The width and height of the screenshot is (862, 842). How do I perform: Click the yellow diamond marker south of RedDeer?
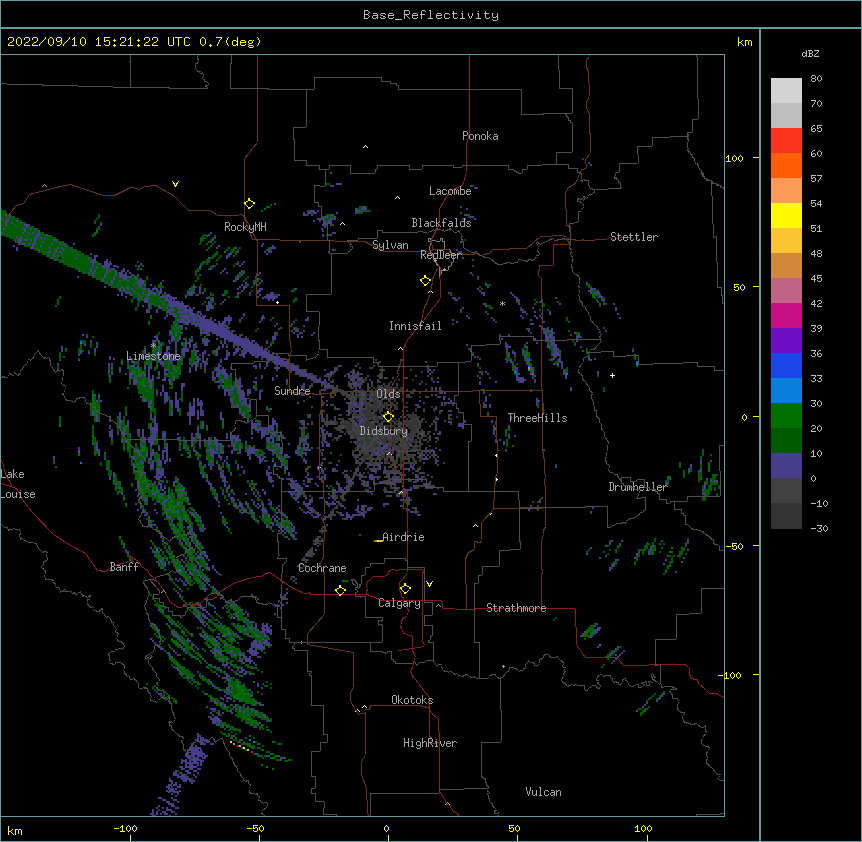pyautogui.click(x=426, y=281)
